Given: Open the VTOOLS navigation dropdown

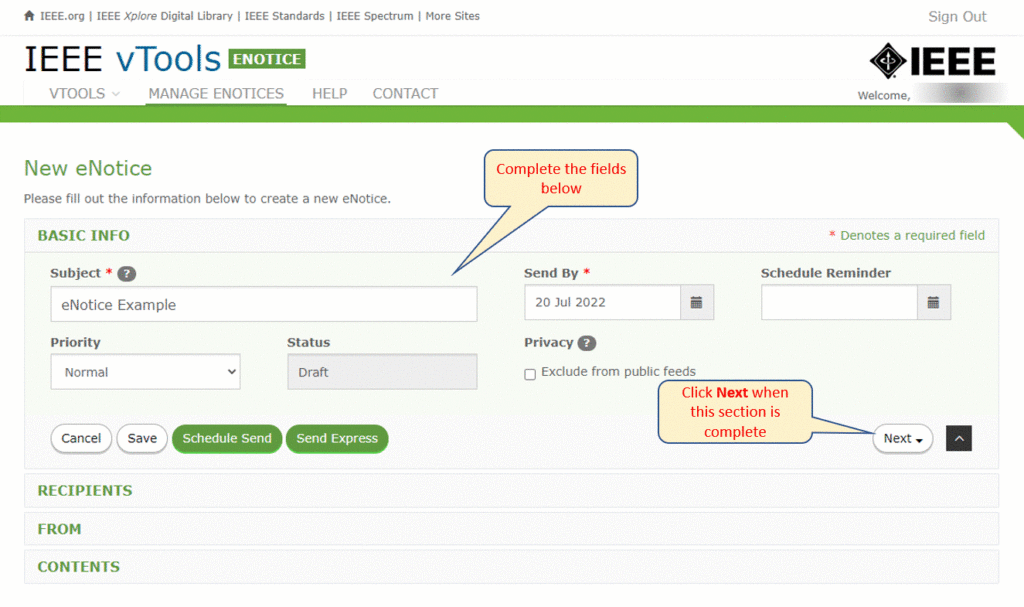Looking at the screenshot, I should (84, 93).
